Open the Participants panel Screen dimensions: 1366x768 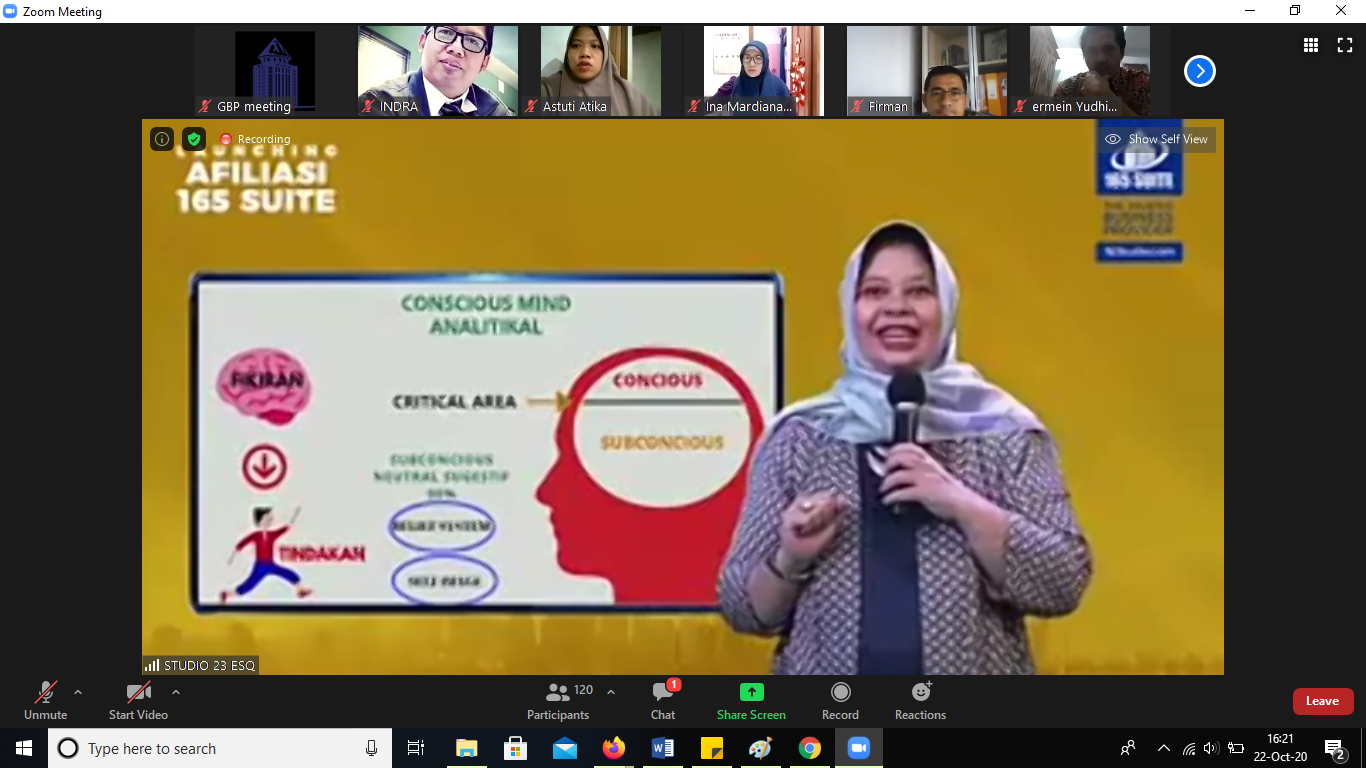pyautogui.click(x=559, y=700)
